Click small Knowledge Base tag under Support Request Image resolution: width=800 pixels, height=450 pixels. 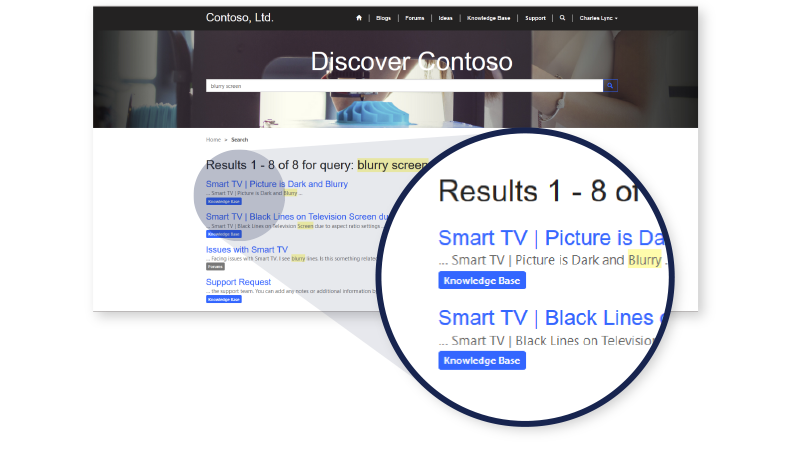click(x=224, y=299)
